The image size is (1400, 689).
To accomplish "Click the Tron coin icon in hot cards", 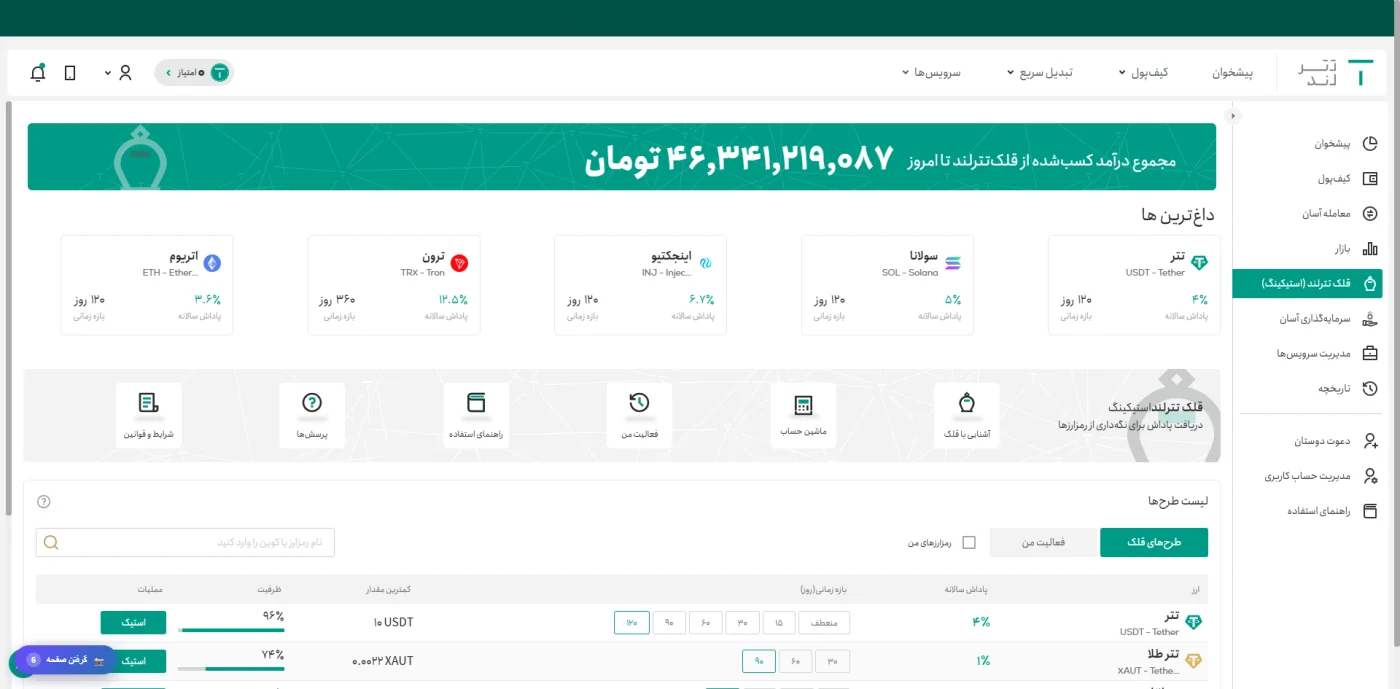I will click(460, 264).
